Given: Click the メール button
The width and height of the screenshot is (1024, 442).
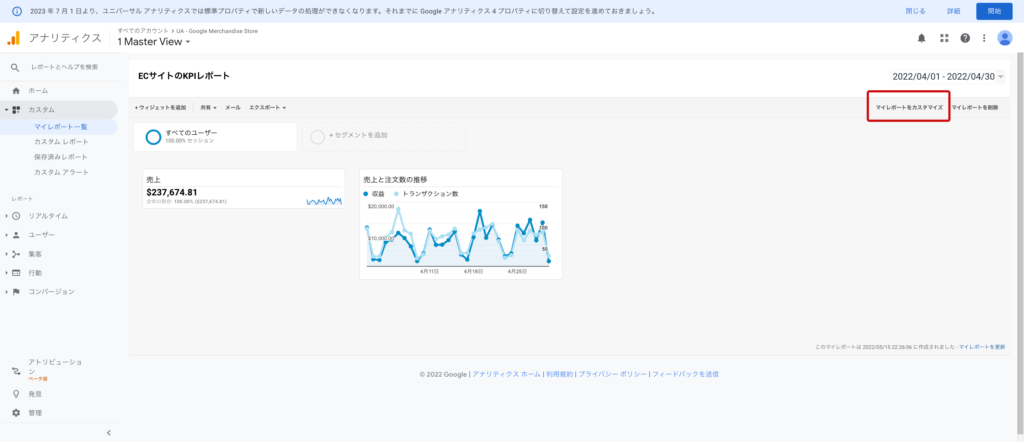Looking at the screenshot, I should 232,107.
